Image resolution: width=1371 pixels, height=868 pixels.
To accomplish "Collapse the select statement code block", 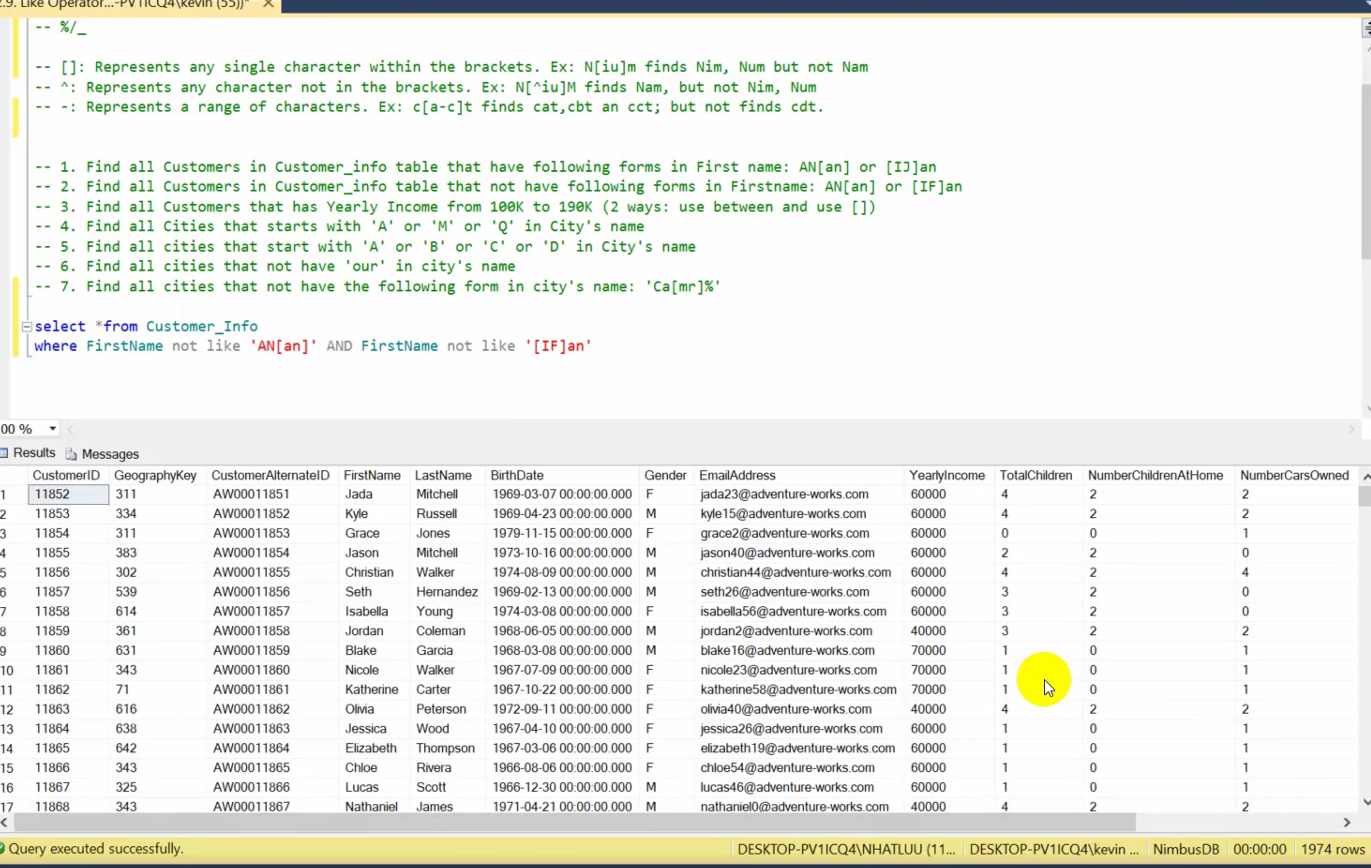I will coord(26,327).
